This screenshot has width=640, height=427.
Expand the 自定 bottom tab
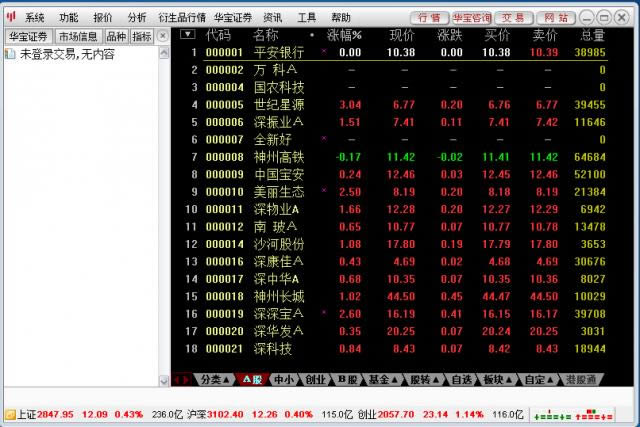click(539, 380)
